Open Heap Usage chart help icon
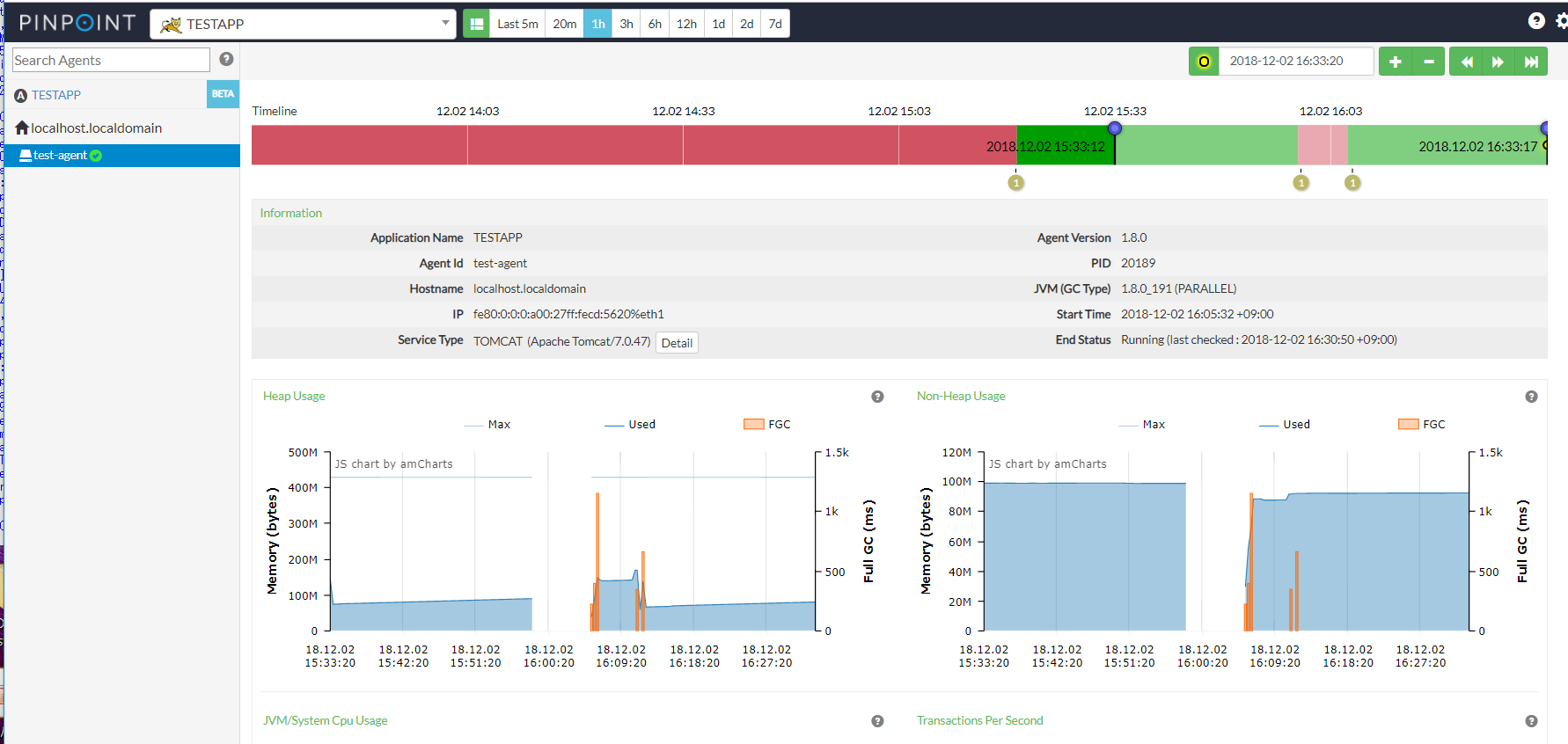Image resolution: width=1568 pixels, height=744 pixels. pyautogui.click(x=877, y=397)
